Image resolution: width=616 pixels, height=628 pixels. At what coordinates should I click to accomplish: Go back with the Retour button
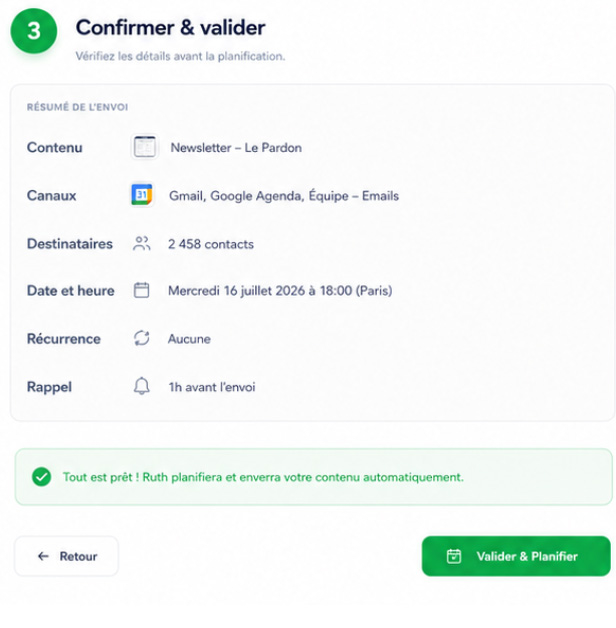click(66, 556)
